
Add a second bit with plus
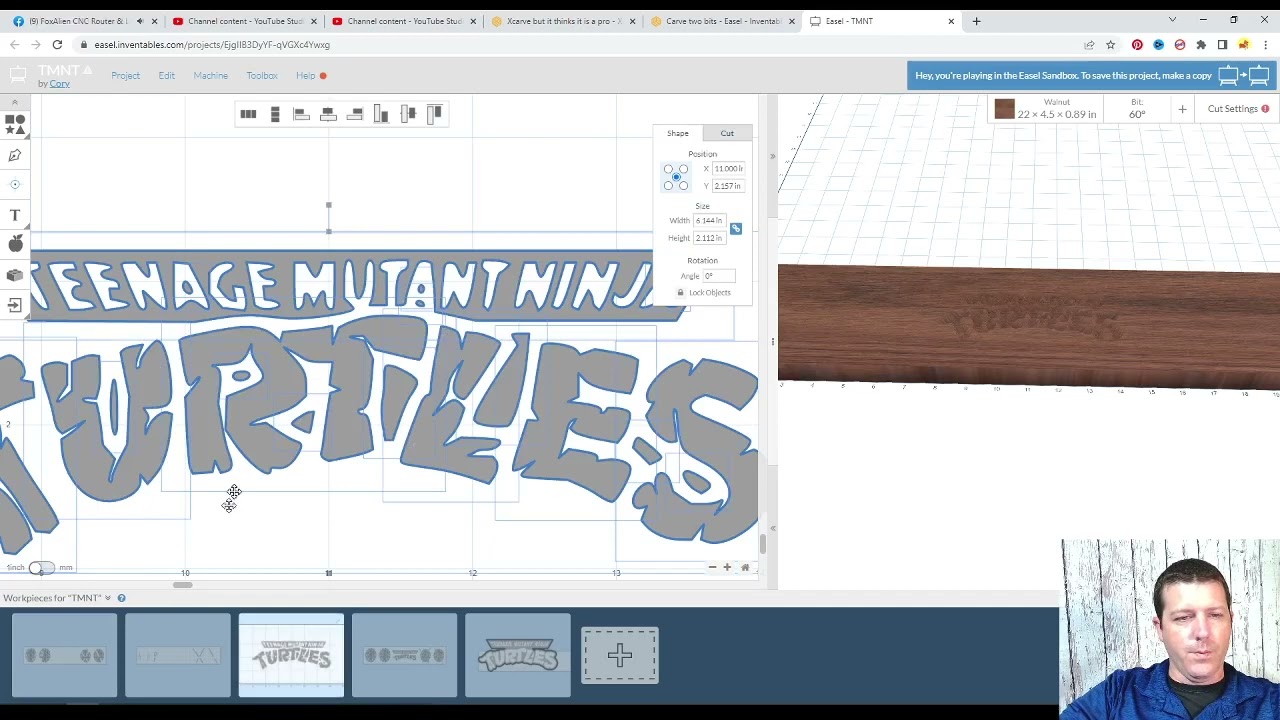(1182, 109)
